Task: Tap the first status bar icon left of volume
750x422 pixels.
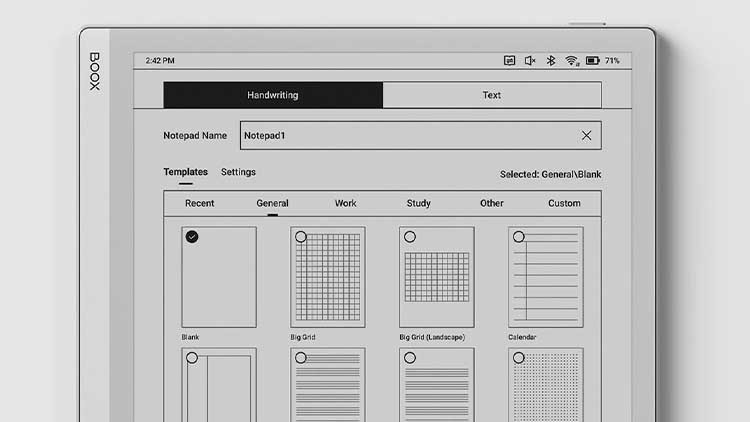Action: 510,61
